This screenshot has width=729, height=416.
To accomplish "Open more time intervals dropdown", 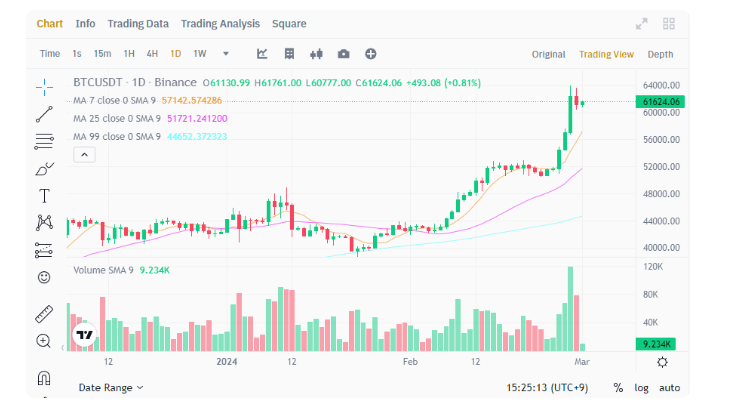I will click(x=226, y=54).
